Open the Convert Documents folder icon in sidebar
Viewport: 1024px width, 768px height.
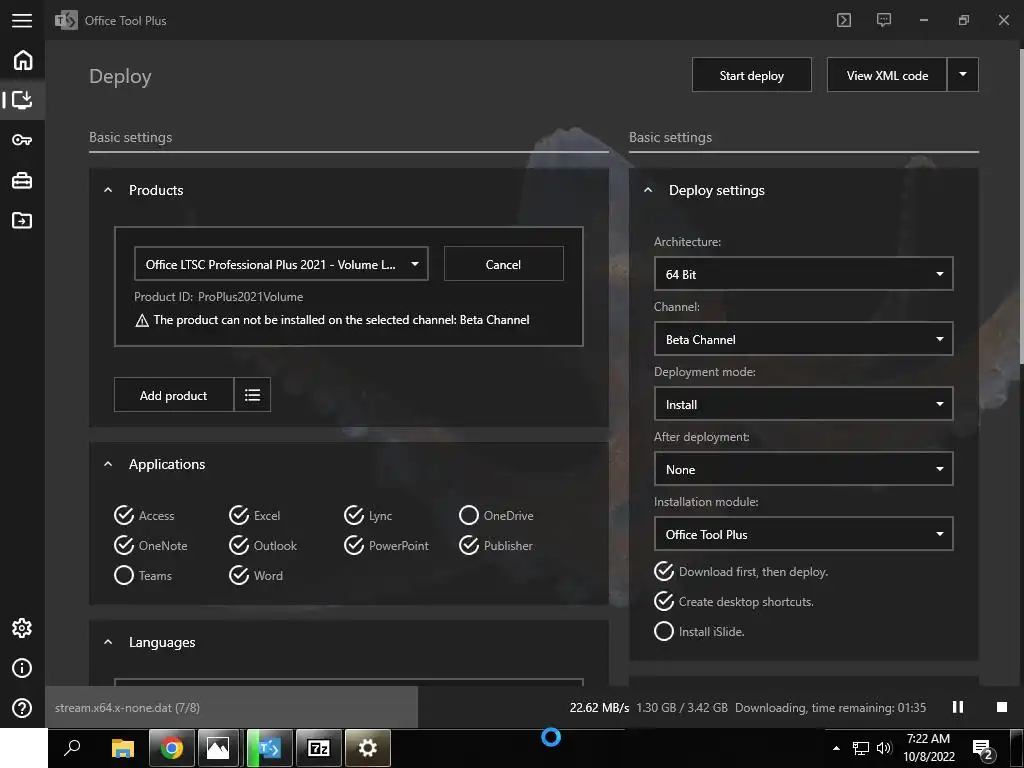click(x=22, y=220)
